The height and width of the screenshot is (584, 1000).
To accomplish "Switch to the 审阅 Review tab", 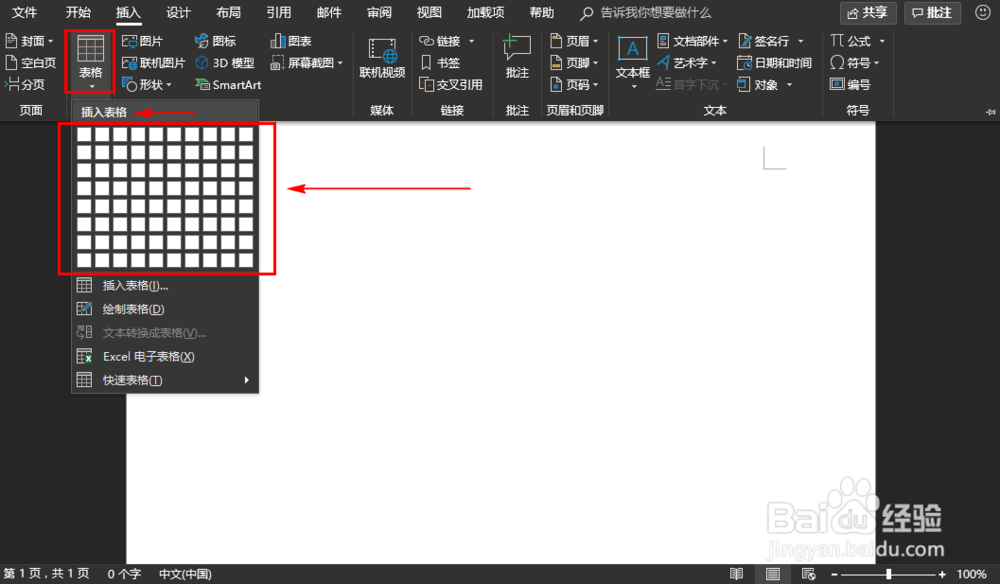I will point(379,12).
